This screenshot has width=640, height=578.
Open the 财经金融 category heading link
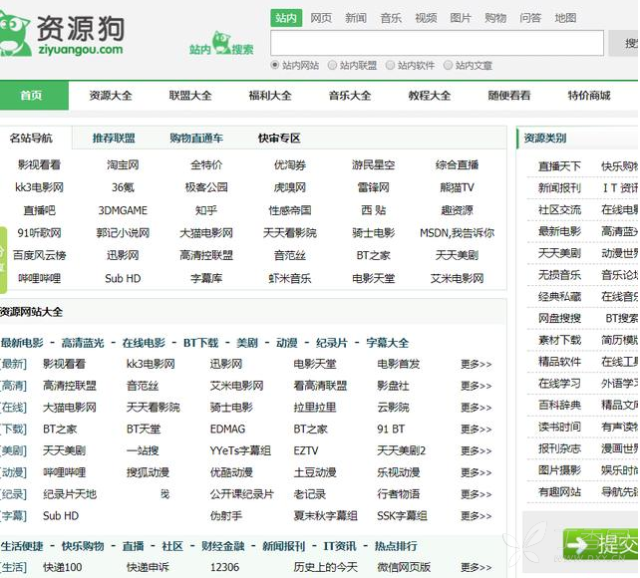223,546
